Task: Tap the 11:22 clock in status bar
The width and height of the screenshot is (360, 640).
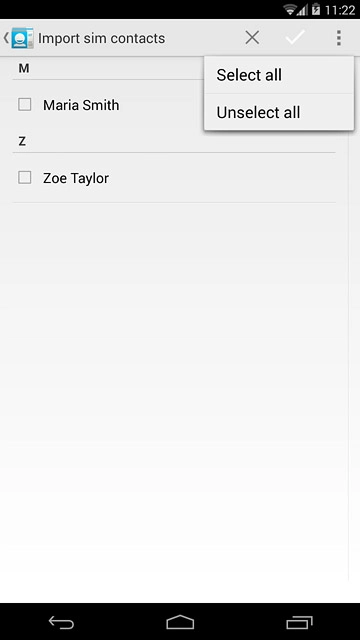Action: [x=340, y=9]
